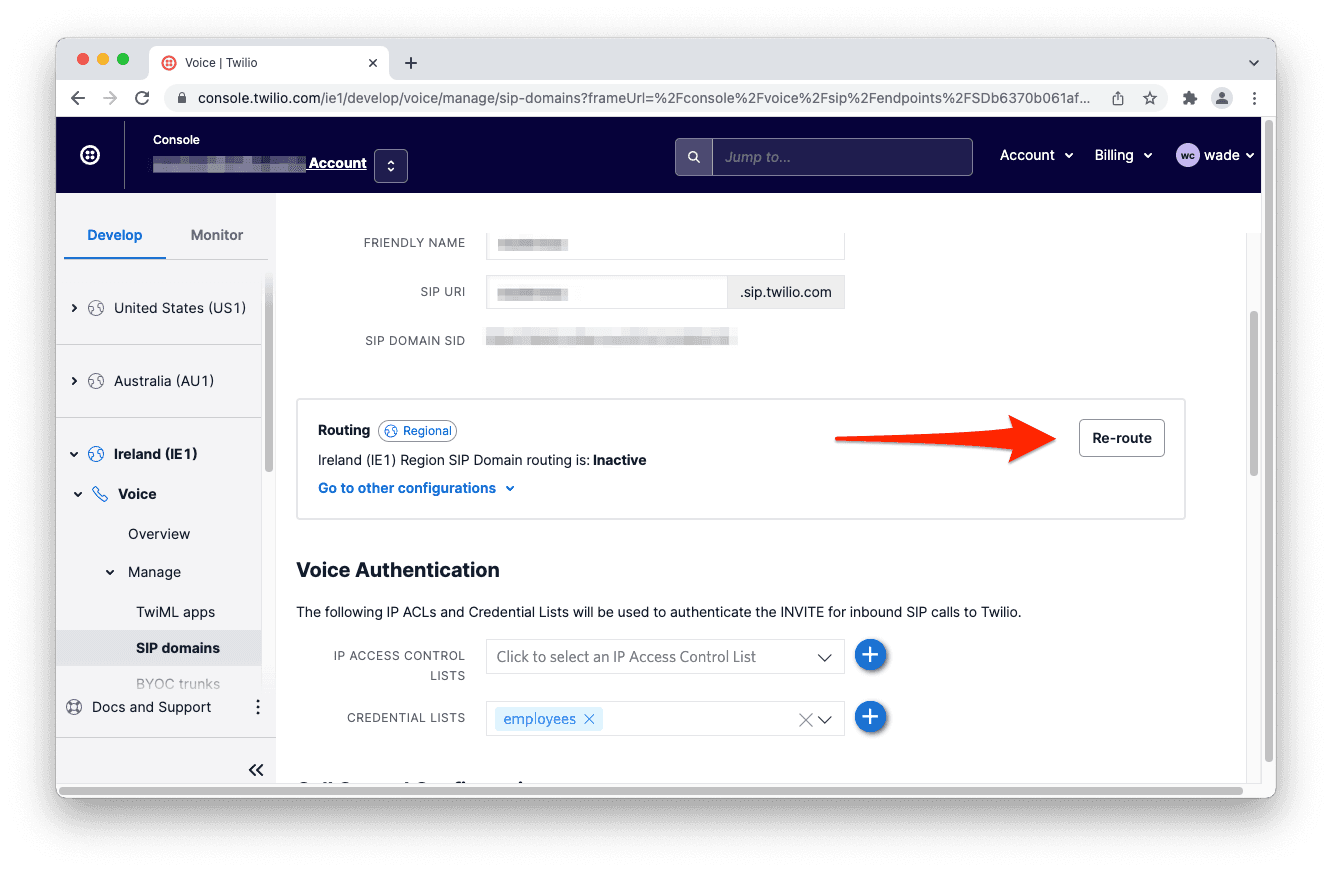Click the Jump to search field
This screenshot has width=1332, height=872.
(841, 157)
